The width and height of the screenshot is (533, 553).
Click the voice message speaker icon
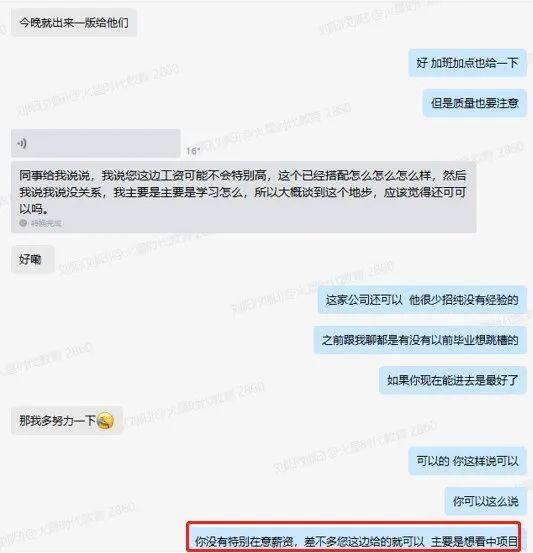(x=22, y=144)
